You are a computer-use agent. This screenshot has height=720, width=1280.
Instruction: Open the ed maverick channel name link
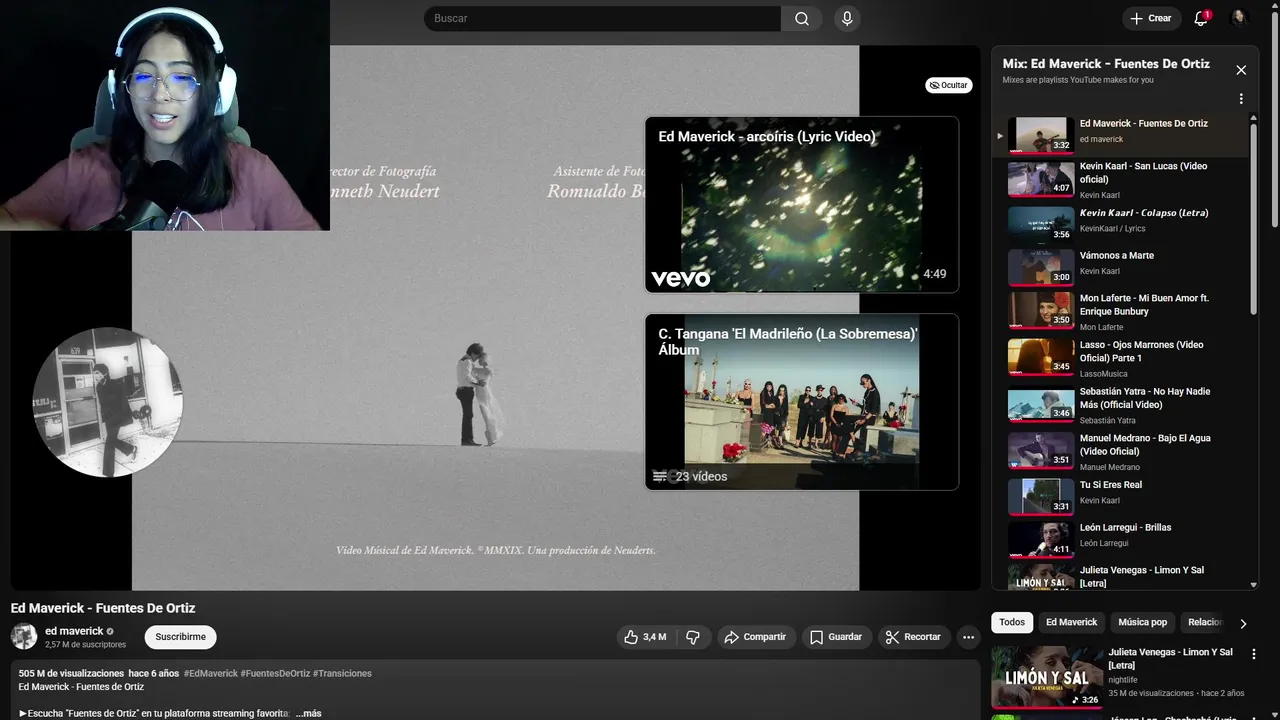click(x=74, y=631)
